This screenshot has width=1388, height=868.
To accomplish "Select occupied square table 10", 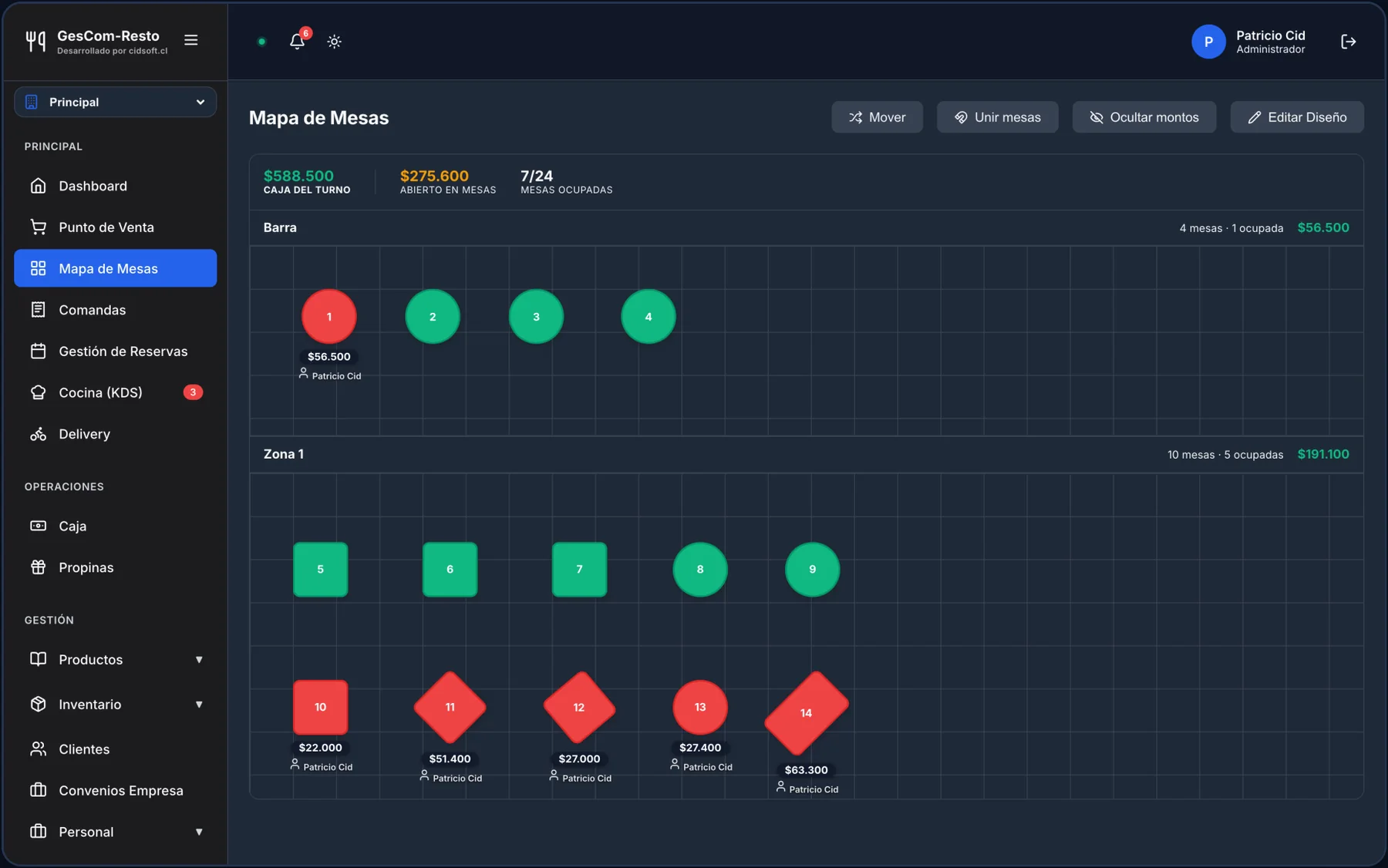I will point(321,707).
